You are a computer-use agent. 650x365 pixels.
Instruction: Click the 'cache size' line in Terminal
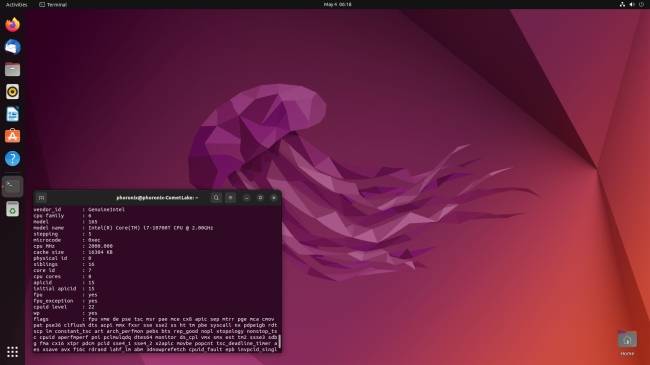(73, 252)
